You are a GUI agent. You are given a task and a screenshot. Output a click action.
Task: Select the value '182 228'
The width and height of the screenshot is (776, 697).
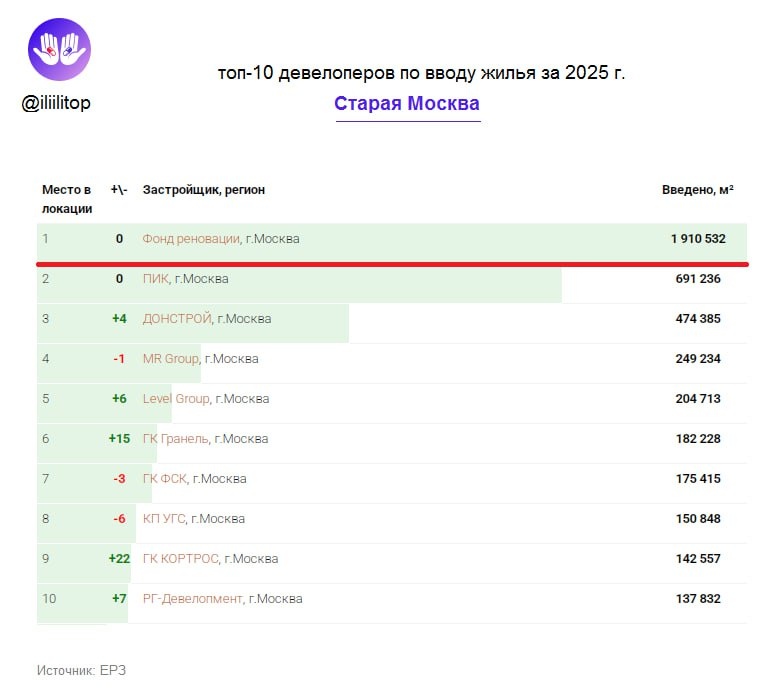(698, 439)
